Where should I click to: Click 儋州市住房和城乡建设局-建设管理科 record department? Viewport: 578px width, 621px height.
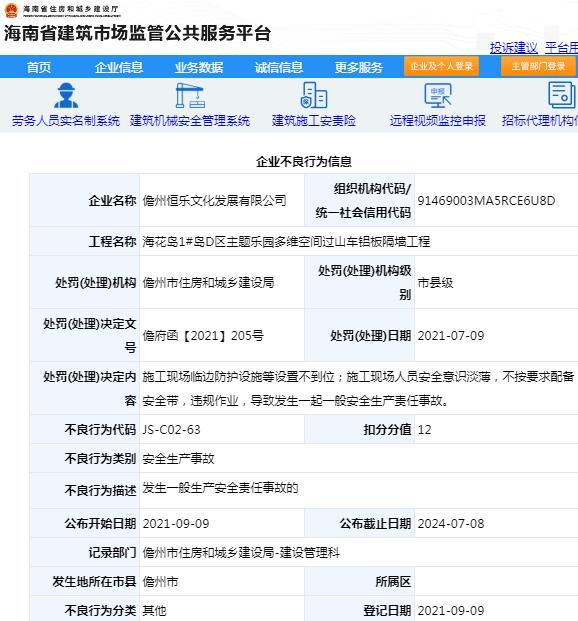241,553
